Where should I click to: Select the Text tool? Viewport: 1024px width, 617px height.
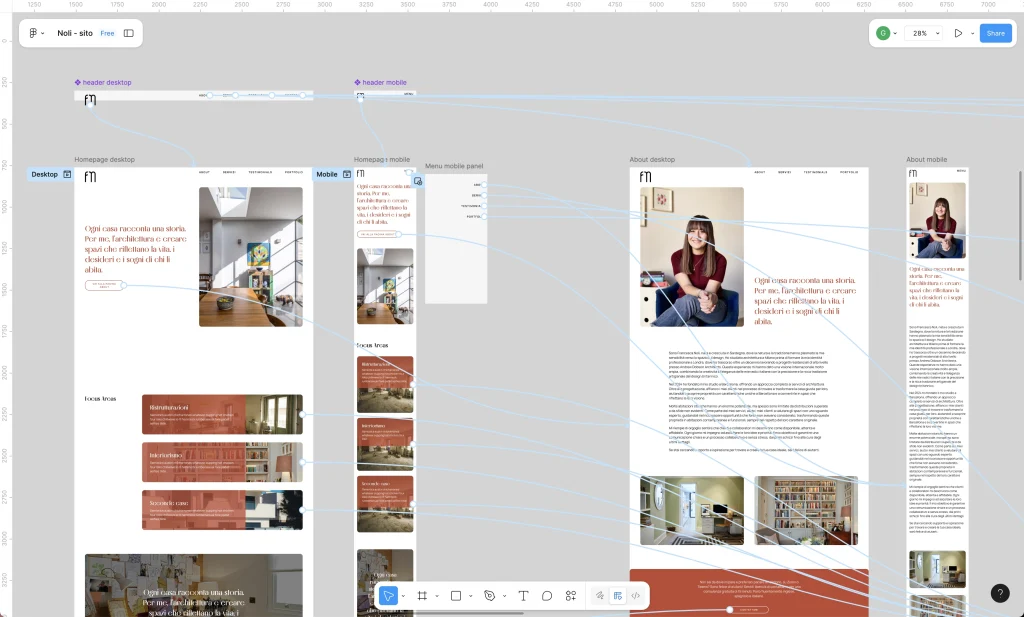(523, 596)
